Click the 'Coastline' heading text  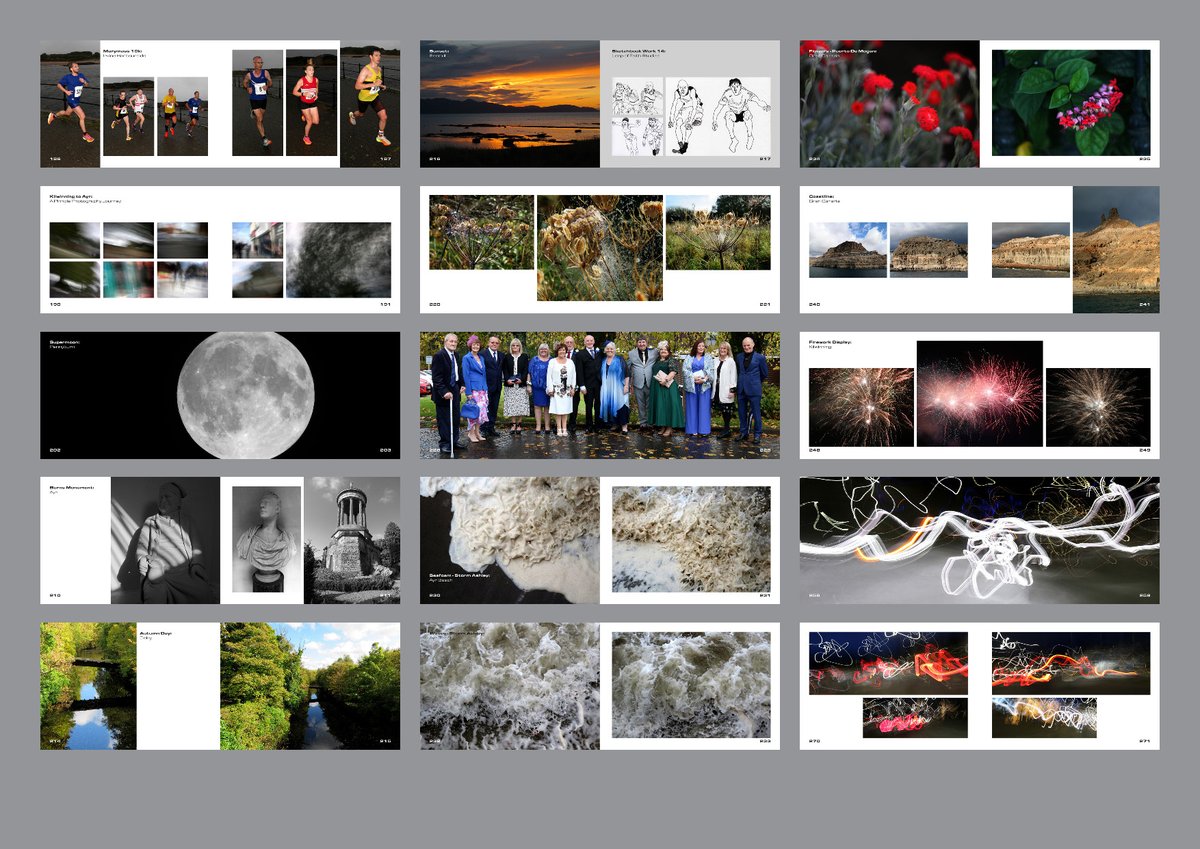[x=822, y=196]
